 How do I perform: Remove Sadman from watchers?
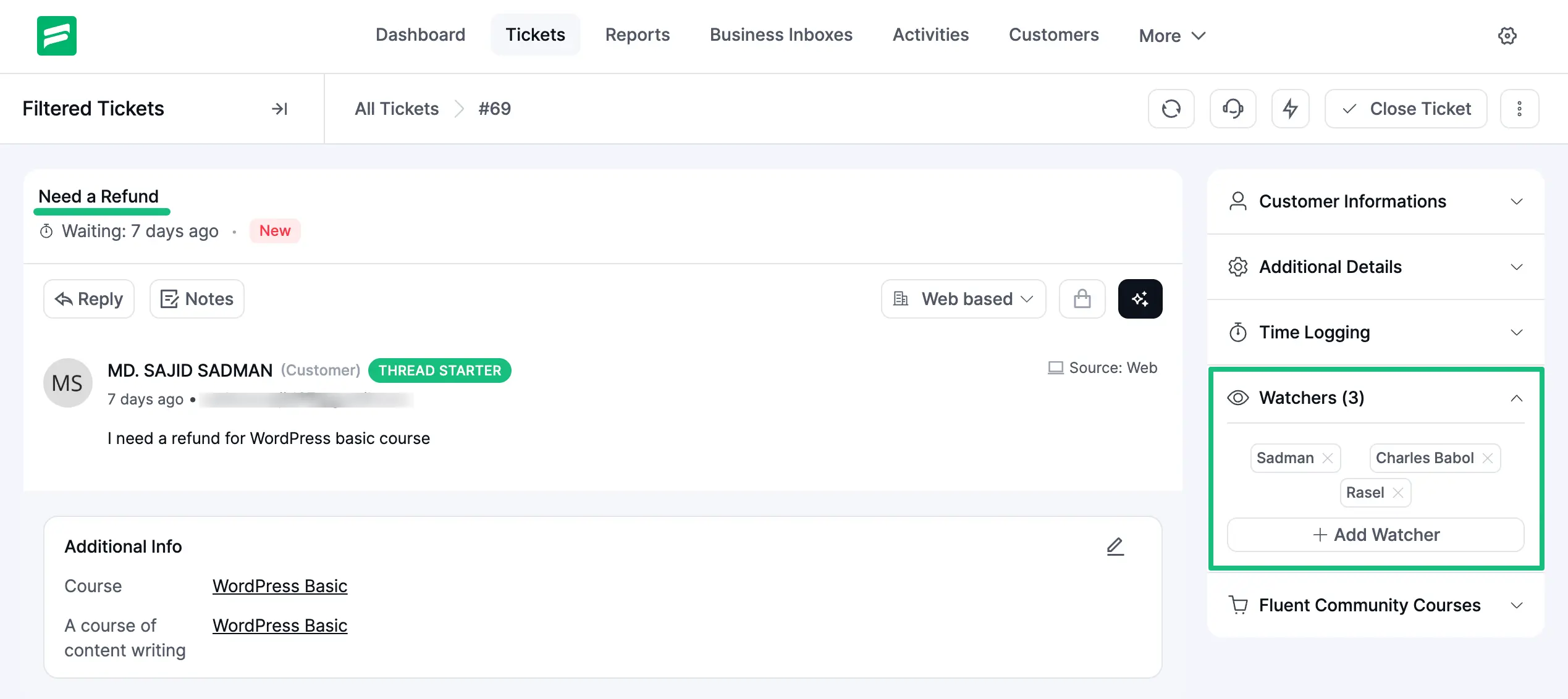tap(1328, 458)
